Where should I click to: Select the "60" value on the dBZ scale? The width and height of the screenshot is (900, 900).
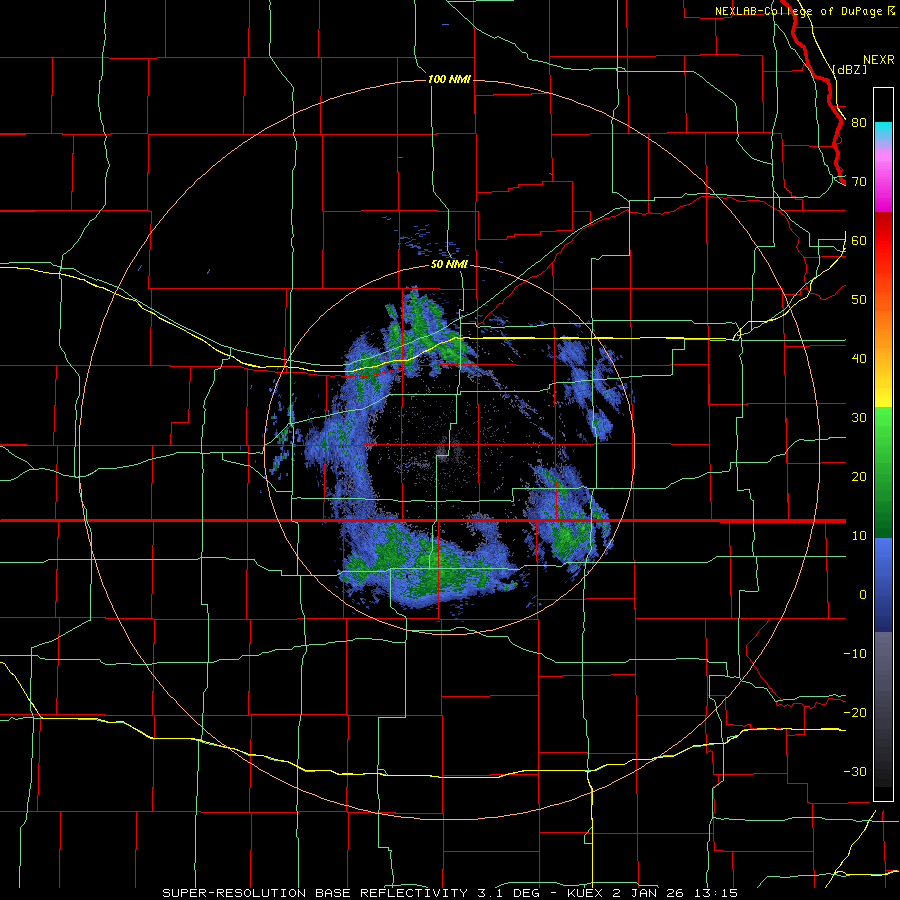pyautogui.click(x=859, y=240)
